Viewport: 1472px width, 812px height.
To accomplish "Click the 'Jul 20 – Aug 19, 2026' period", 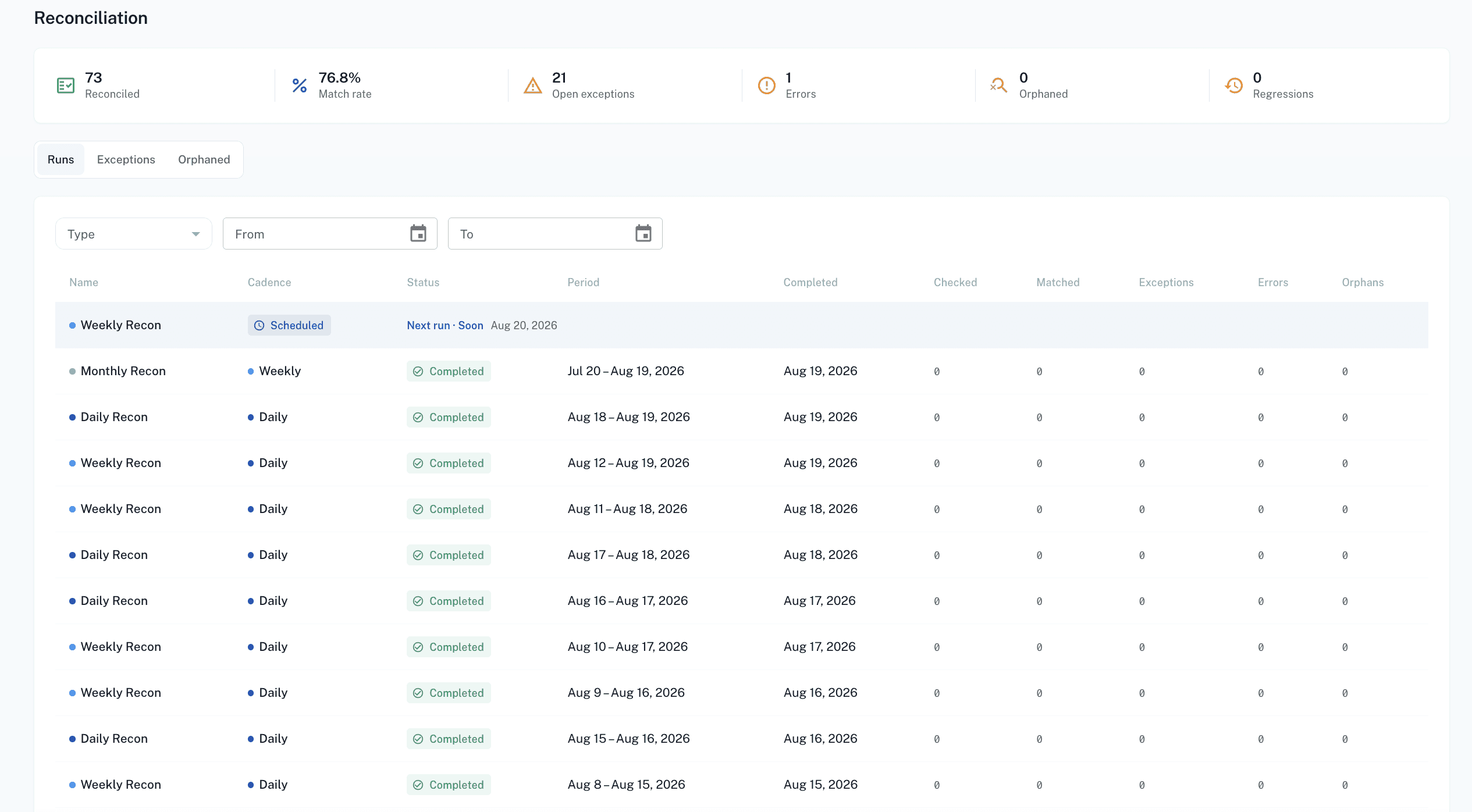I will coord(626,371).
